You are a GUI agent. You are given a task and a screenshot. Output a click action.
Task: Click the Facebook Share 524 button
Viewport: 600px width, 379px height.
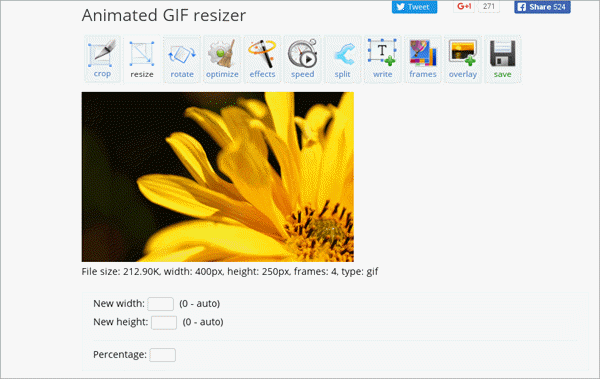pyautogui.click(x=542, y=7)
